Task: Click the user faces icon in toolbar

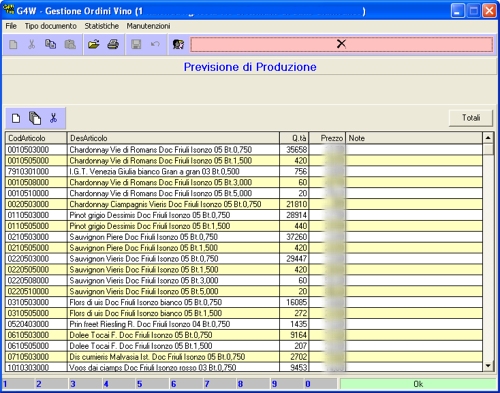Action: point(178,44)
